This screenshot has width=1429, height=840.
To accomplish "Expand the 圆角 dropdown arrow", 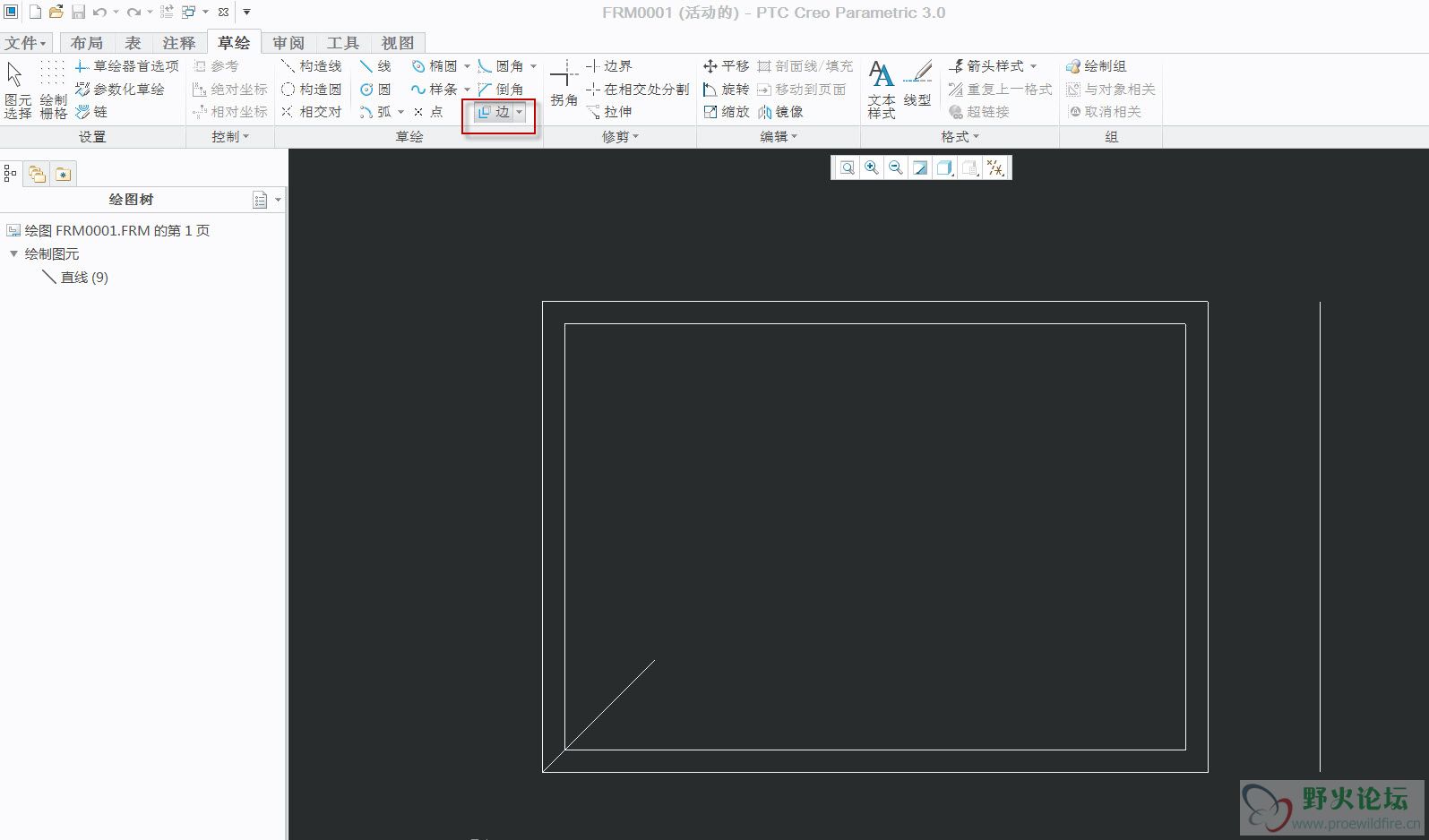I will (x=533, y=66).
